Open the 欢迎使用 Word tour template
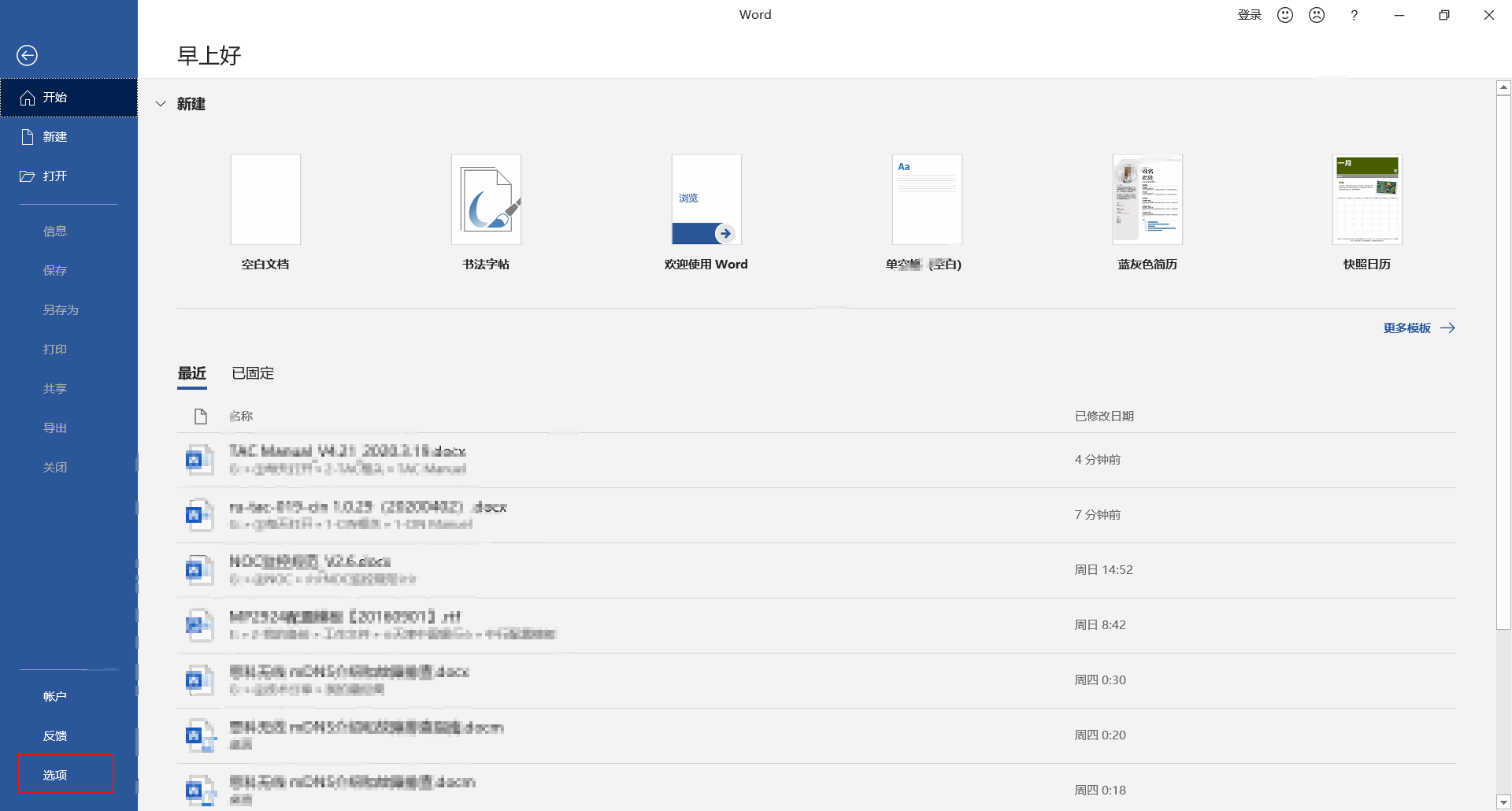The height and width of the screenshot is (811, 1512). 706,213
